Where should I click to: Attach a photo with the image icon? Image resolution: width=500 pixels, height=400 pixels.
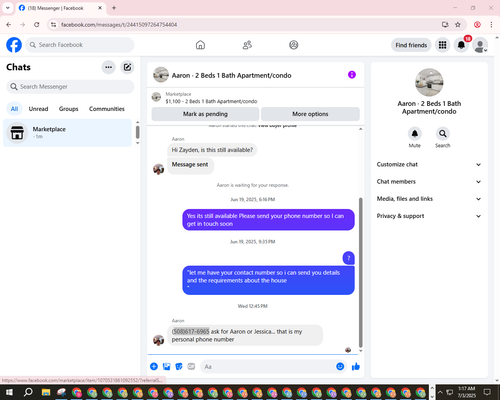(x=166, y=367)
